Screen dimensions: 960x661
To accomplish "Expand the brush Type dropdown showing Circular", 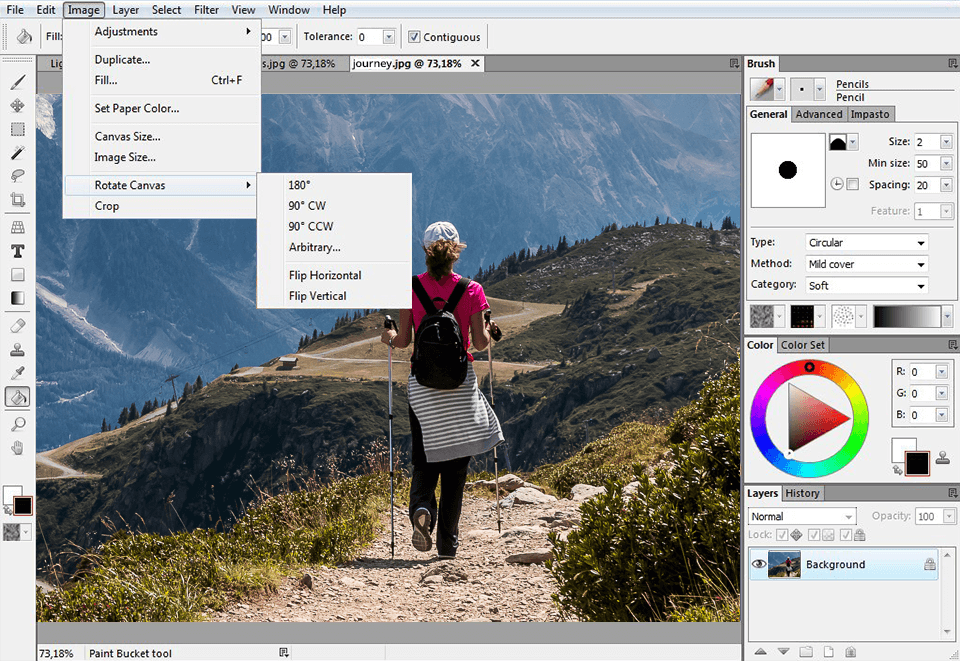I will point(866,242).
